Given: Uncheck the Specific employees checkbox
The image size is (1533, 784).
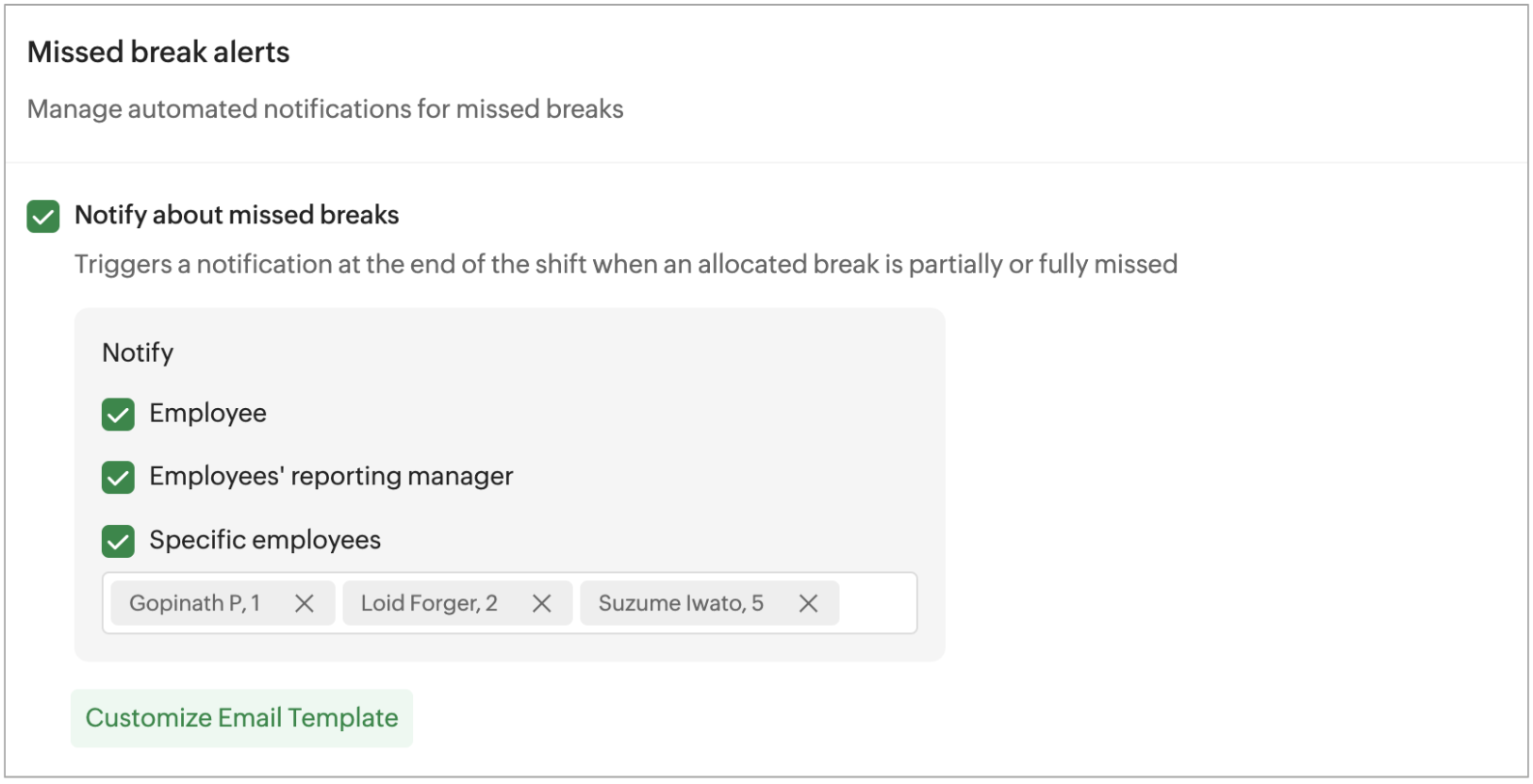Looking at the screenshot, I should click(x=118, y=541).
